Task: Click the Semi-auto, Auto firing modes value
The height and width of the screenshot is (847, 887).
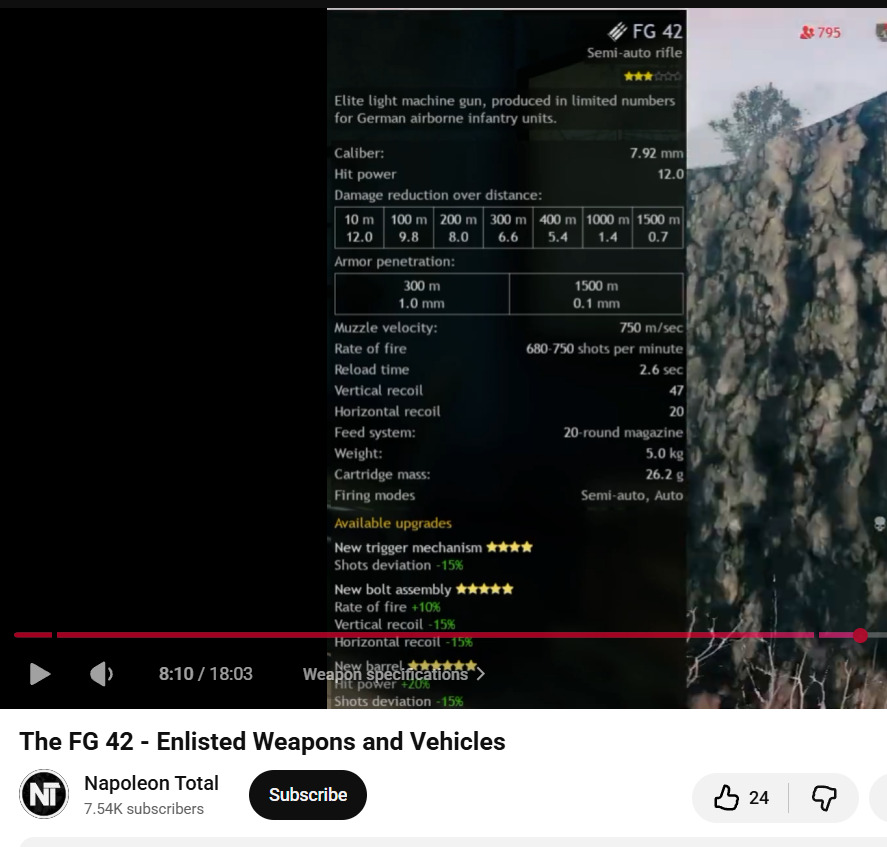Action: click(632, 496)
